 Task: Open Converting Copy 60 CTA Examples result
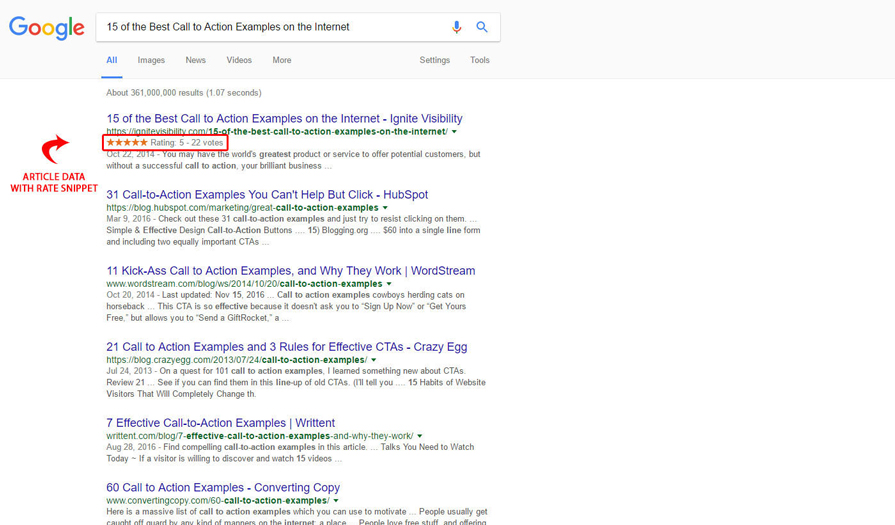pos(223,487)
